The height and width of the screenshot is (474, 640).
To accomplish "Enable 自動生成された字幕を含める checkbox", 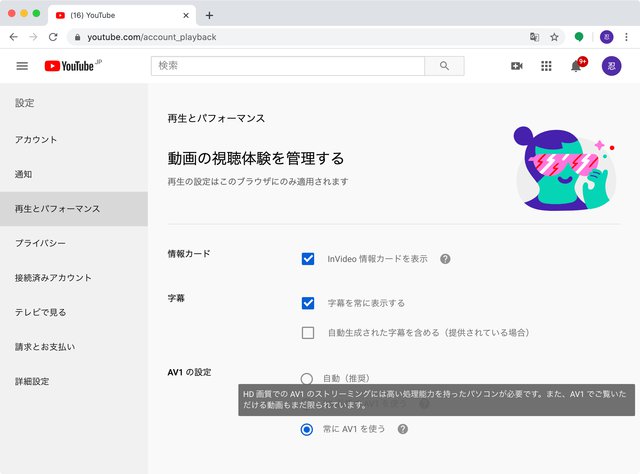I will [x=308, y=333].
